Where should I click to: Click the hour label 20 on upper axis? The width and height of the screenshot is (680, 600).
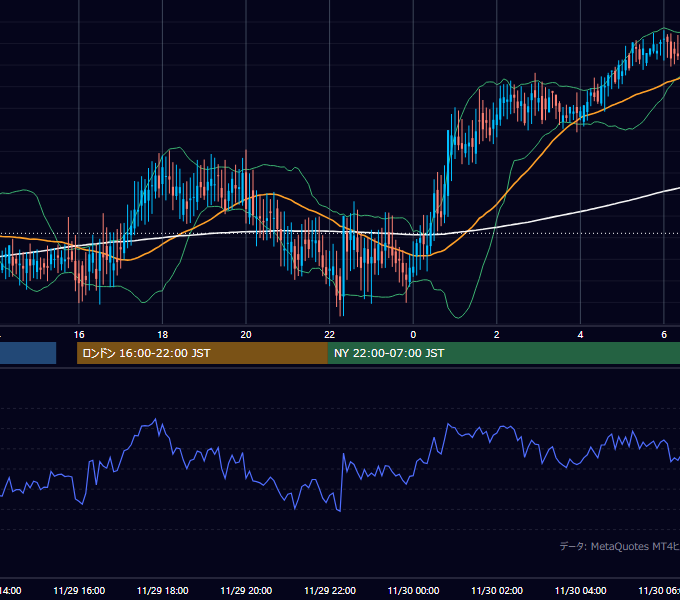[246, 335]
